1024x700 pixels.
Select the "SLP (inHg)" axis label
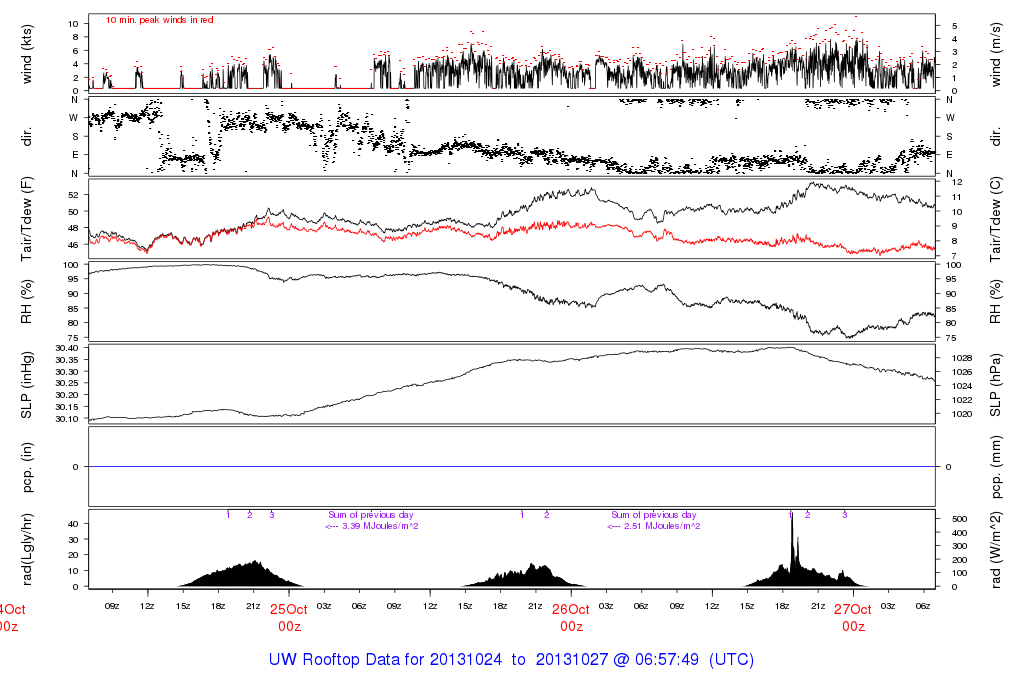(26, 385)
